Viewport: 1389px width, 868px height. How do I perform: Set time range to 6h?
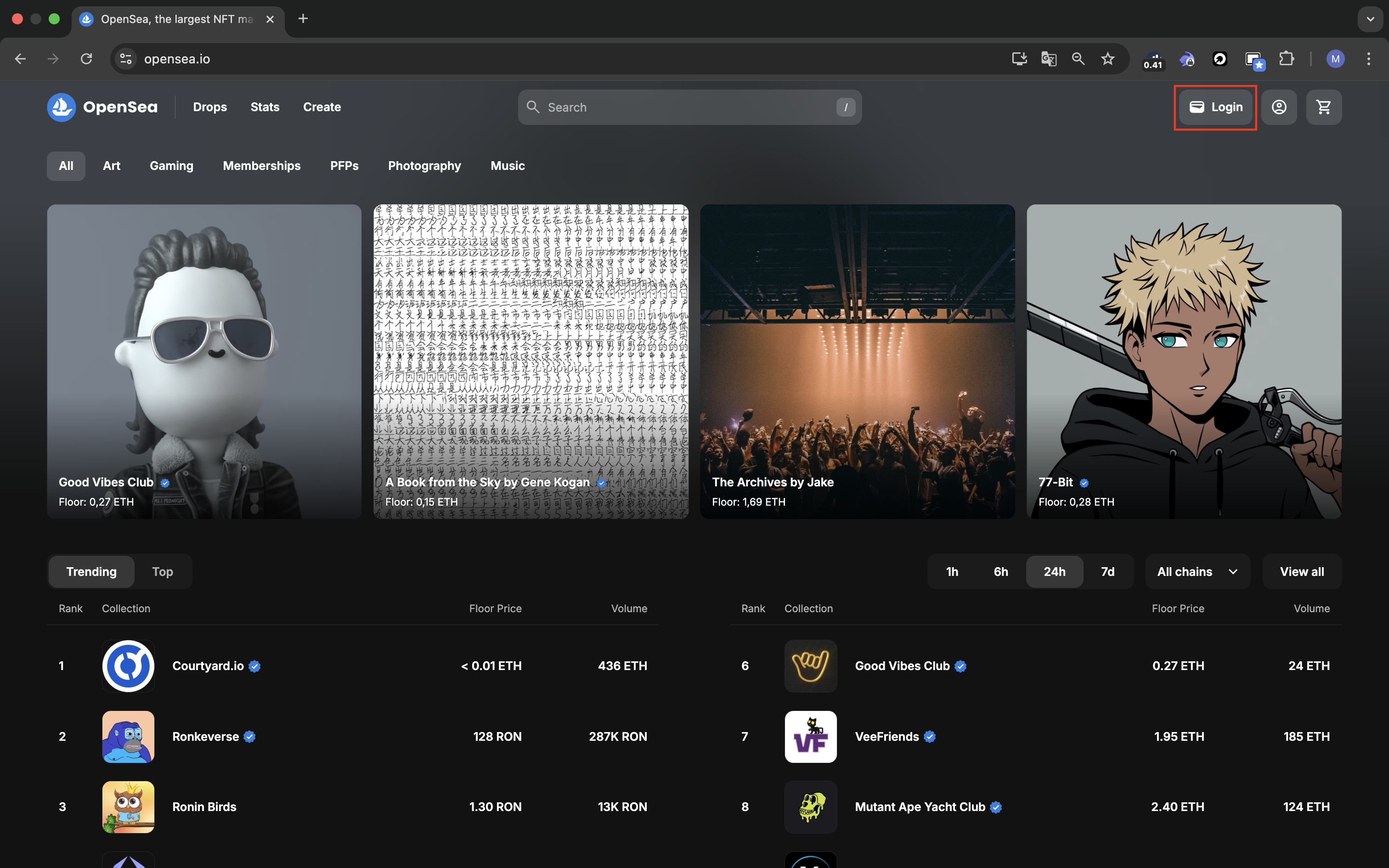(1001, 572)
